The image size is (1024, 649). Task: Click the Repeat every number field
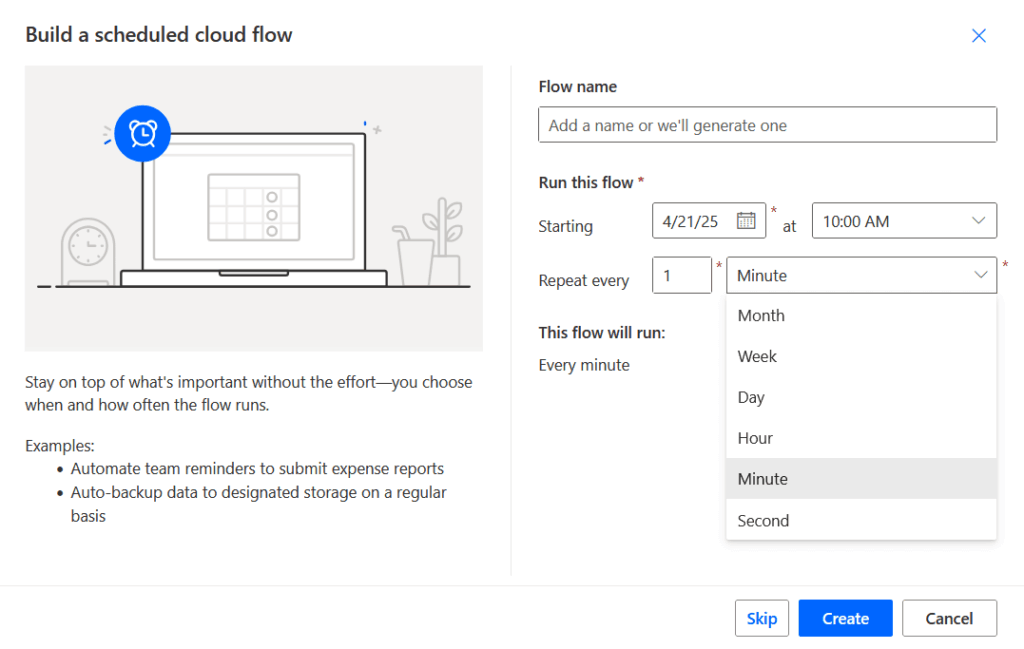[x=681, y=276]
